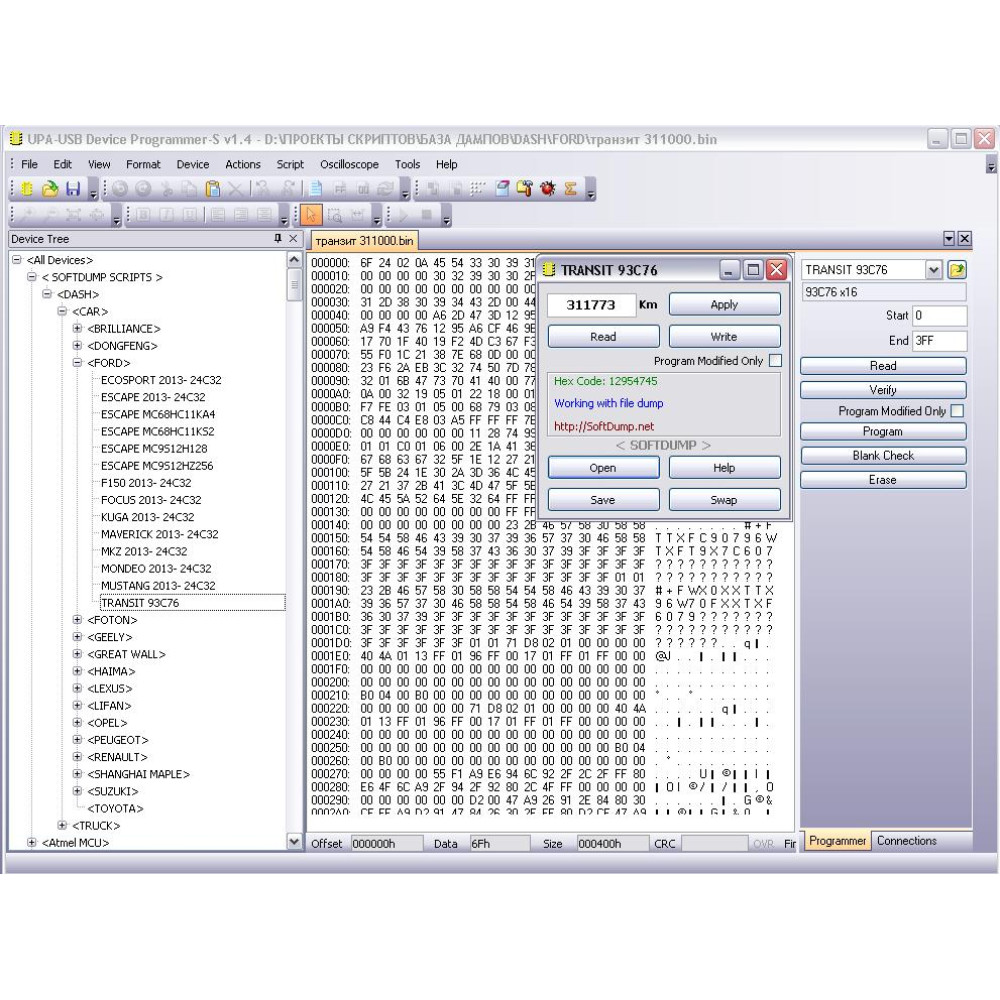Select ECOSPORT 2013- 24C32 tree item
This screenshot has height=1000, width=1000.
point(161,380)
